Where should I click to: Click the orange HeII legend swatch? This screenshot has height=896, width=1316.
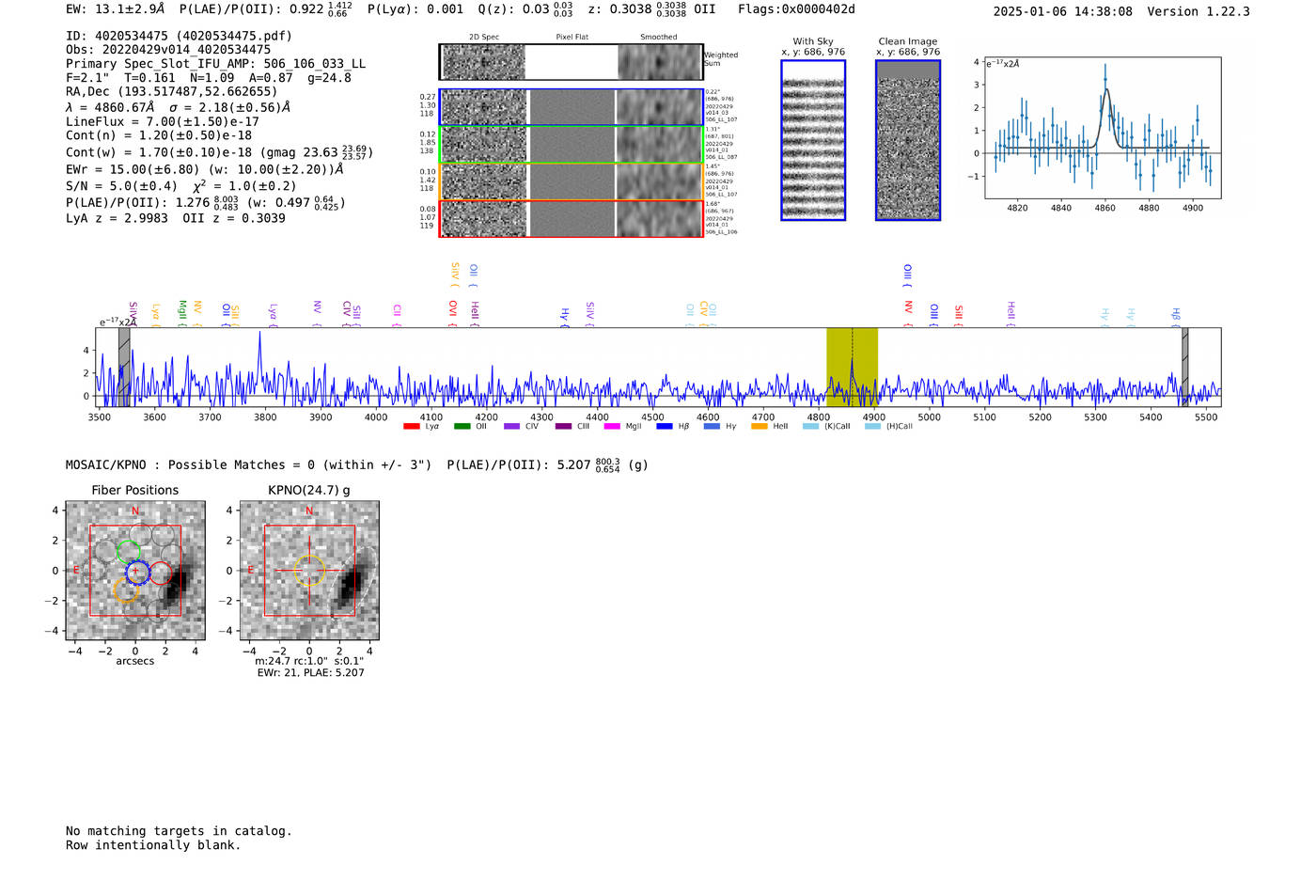click(760, 427)
